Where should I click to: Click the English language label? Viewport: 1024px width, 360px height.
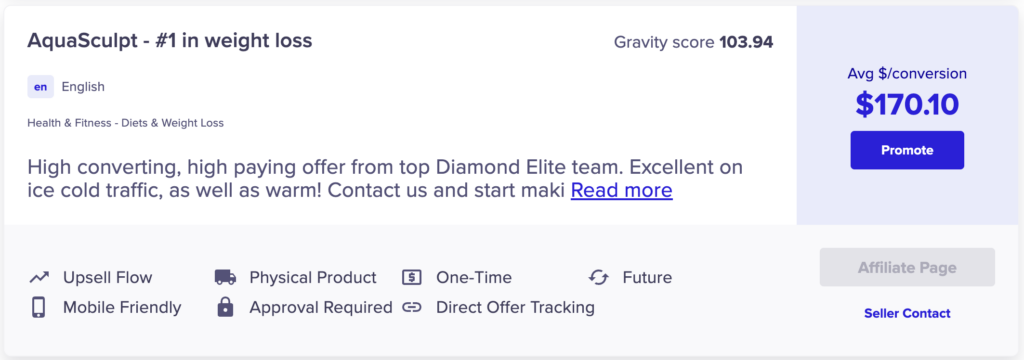click(83, 87)
